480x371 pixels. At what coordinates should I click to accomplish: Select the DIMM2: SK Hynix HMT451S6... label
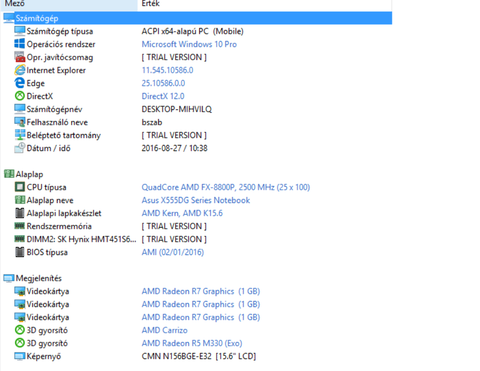(x=81, y=239)
